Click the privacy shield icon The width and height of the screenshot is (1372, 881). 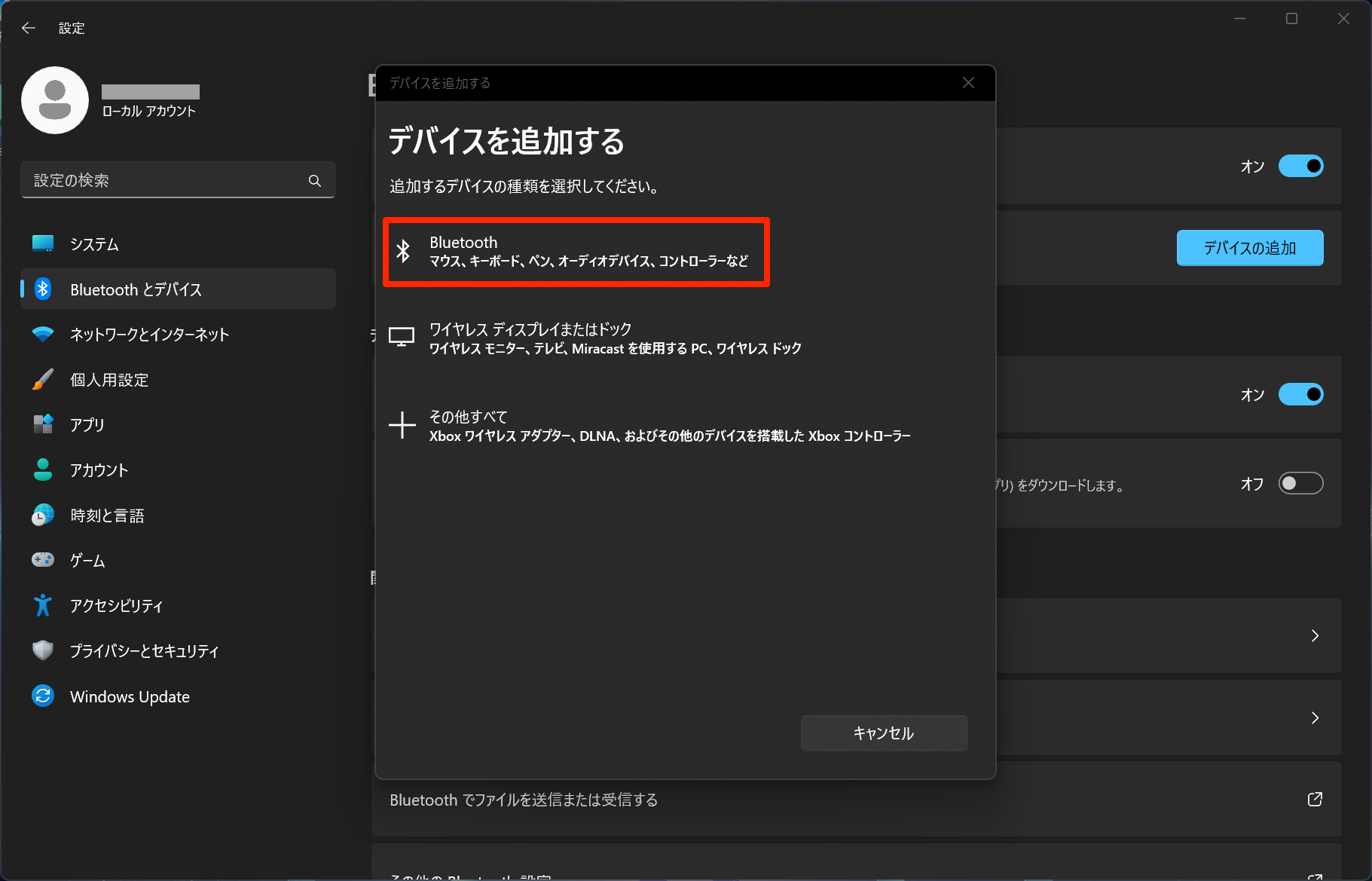point(43,650)
